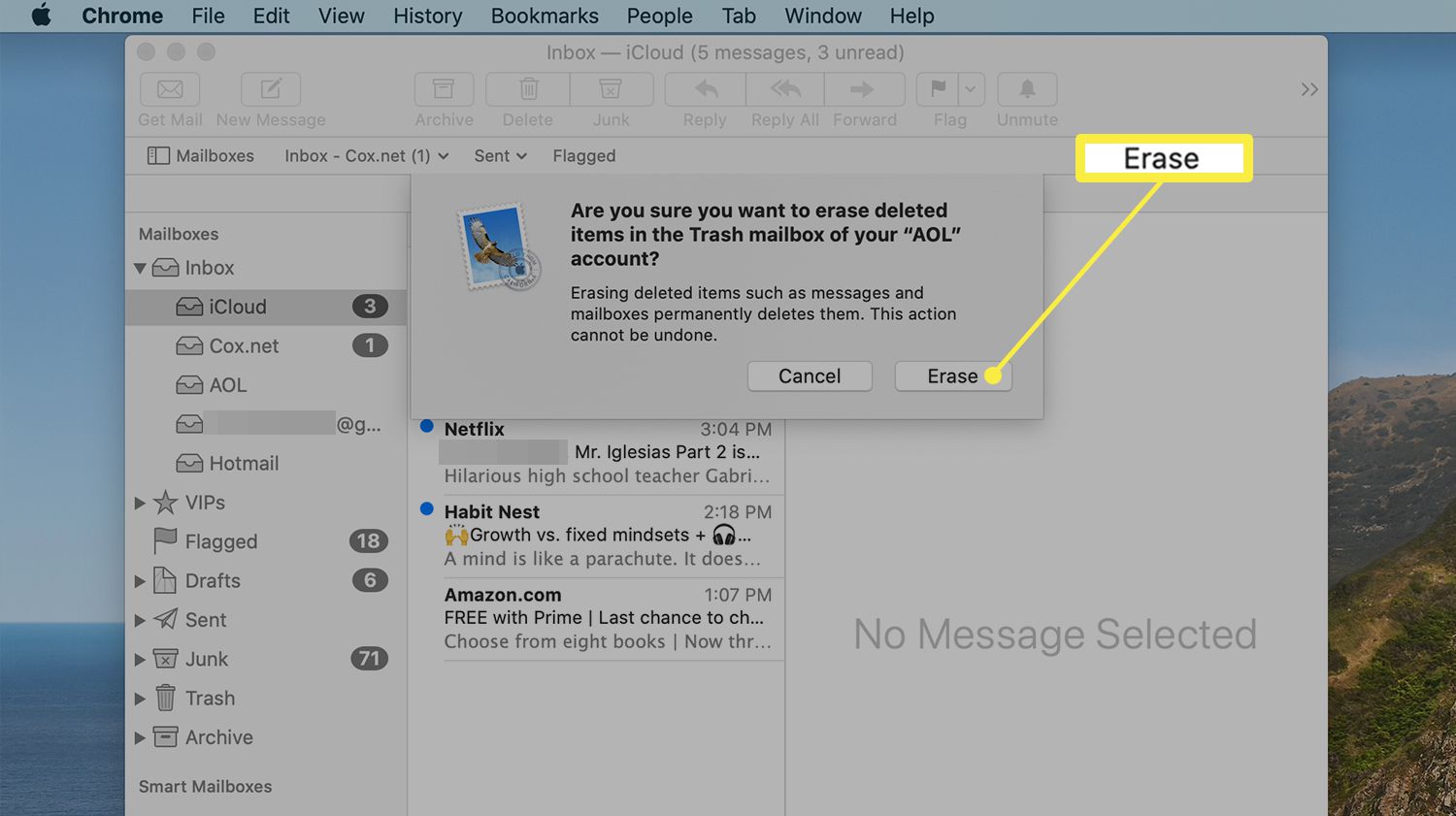This screenshot has width=1456, height=816.
Task: Open the Chrome menu
Action: pyautogui.click(x=122, y=16)
